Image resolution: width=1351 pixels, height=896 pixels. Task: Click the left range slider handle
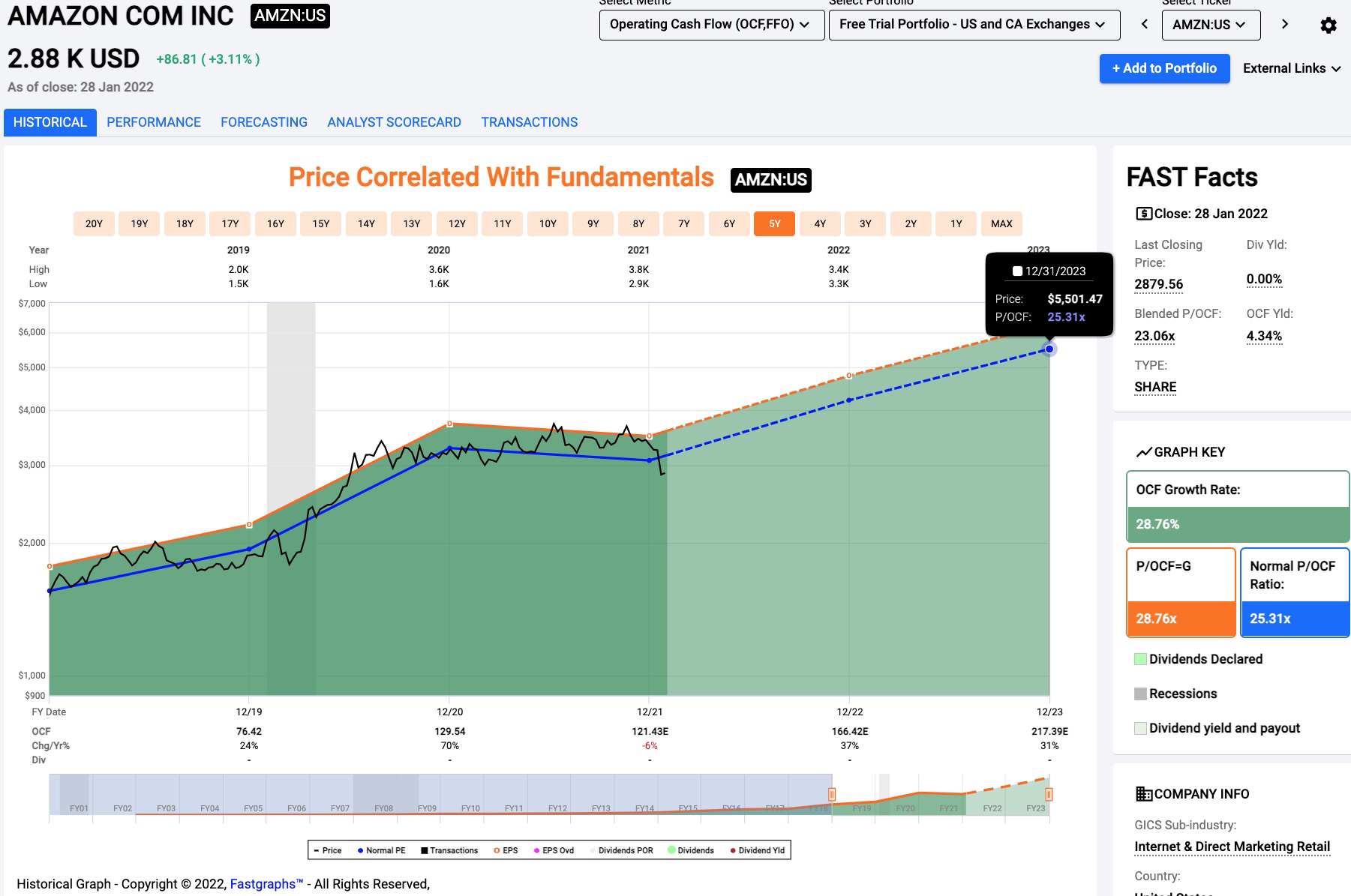click(832, 794)
